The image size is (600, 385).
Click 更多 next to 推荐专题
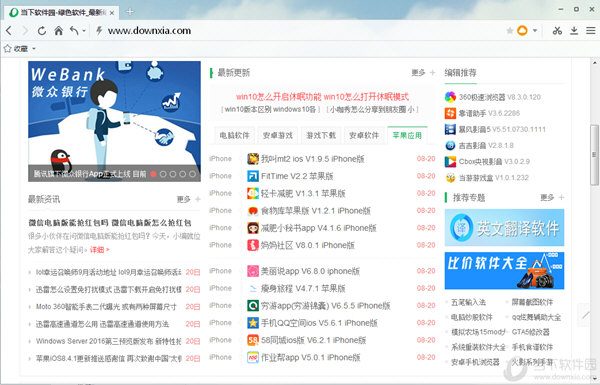[547, 197]
